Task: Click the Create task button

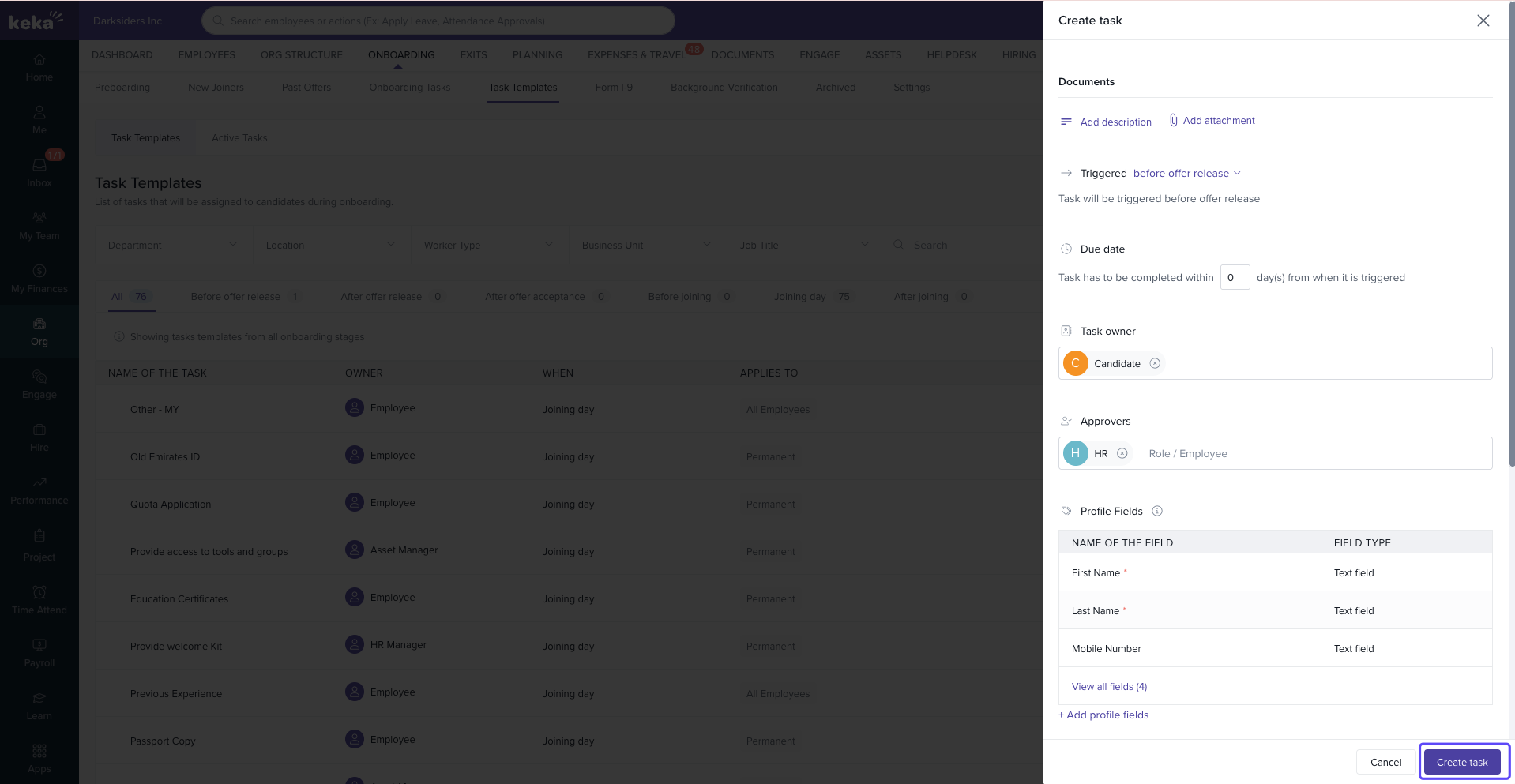Action: coord(1462,762)
